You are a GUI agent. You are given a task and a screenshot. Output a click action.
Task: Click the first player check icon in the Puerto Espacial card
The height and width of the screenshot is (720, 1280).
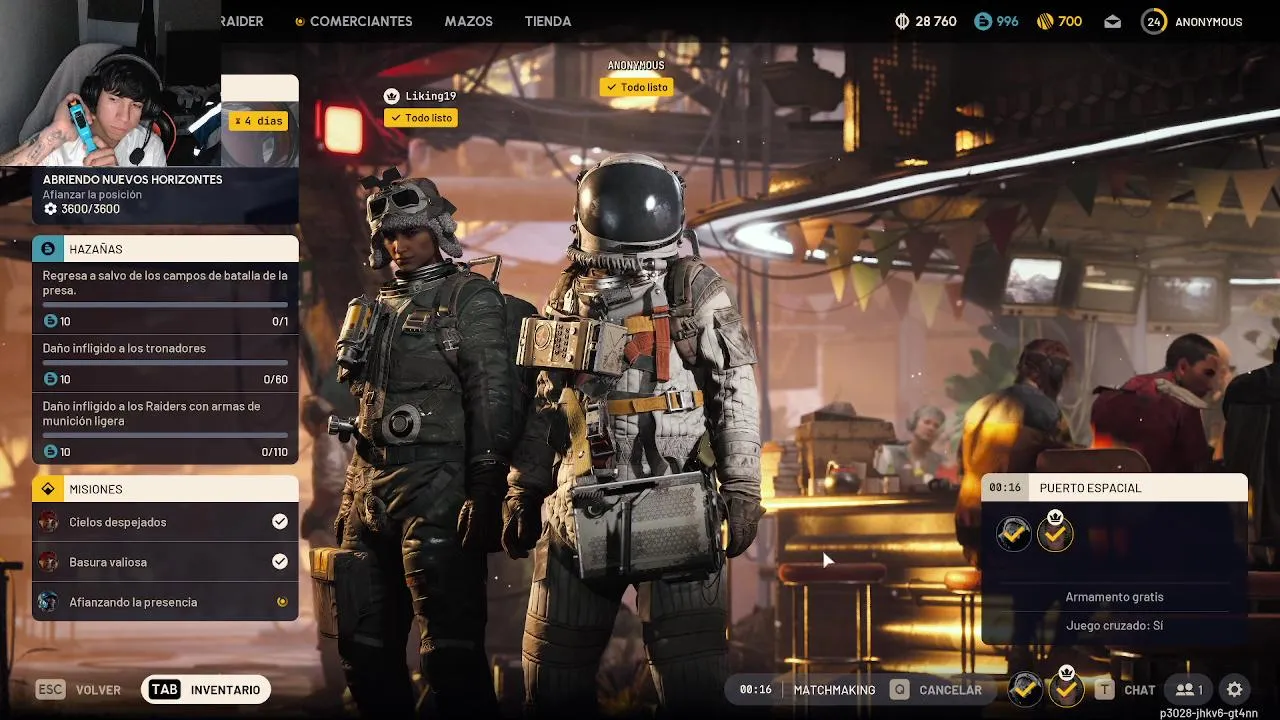[1014, 534]
